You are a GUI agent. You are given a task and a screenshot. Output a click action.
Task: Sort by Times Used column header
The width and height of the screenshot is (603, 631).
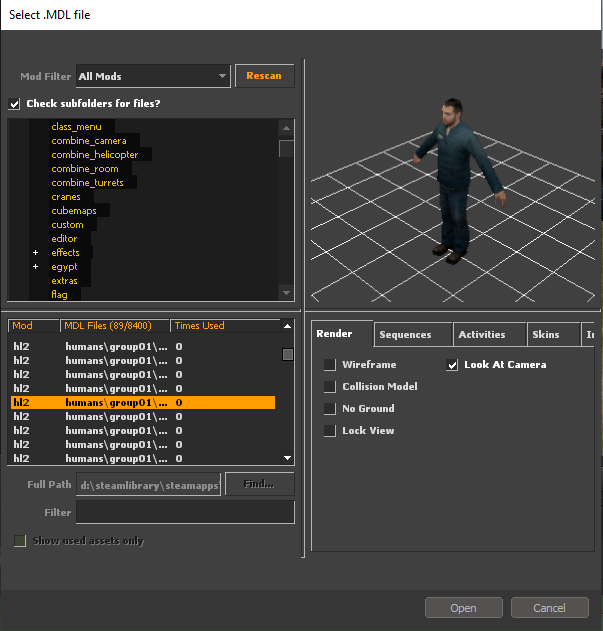225,326
